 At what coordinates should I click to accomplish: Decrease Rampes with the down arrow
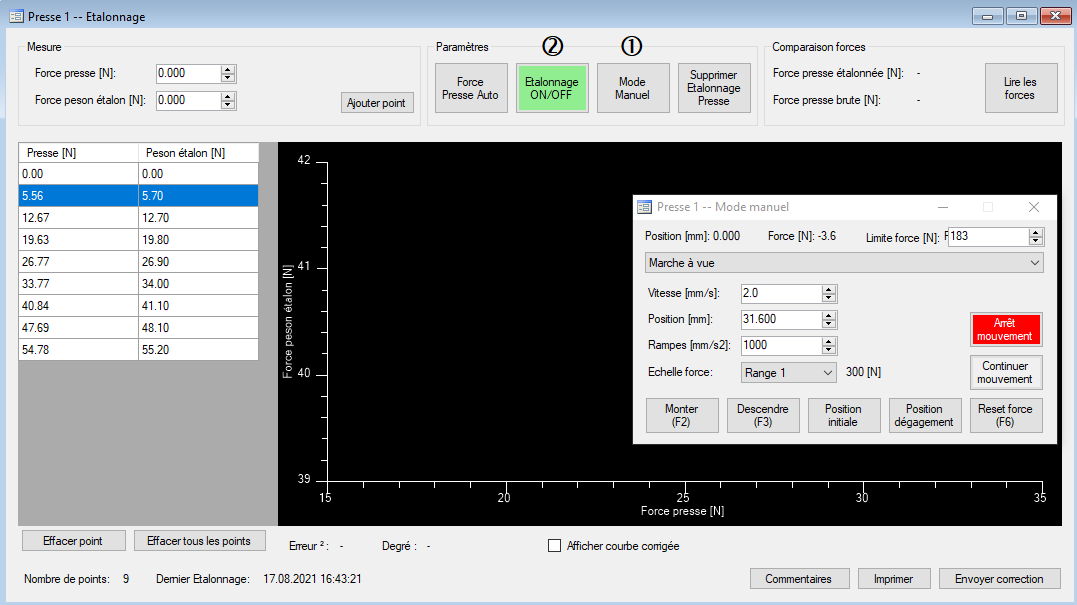[829, 350]
